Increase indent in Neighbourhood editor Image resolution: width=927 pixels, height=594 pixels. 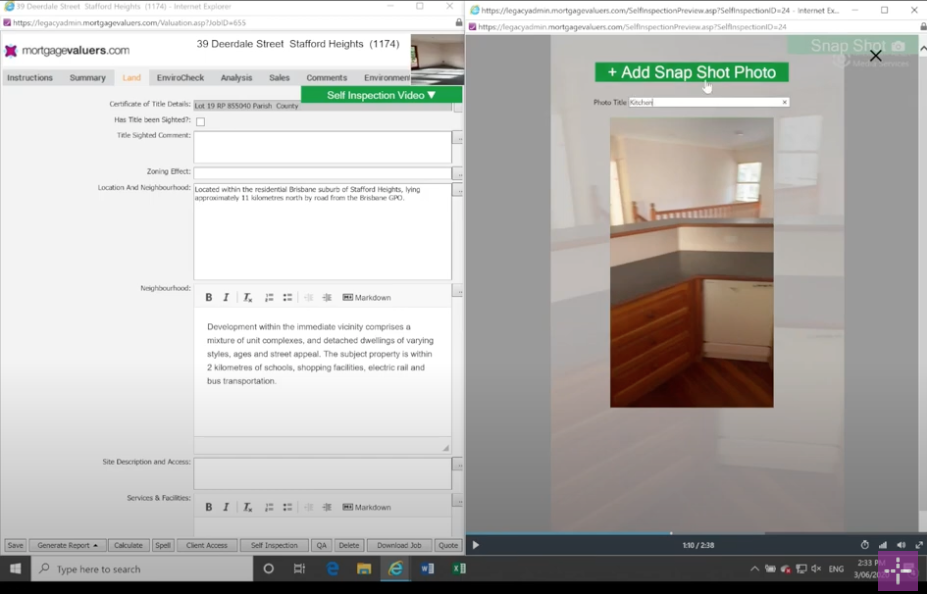pos(327,297)
